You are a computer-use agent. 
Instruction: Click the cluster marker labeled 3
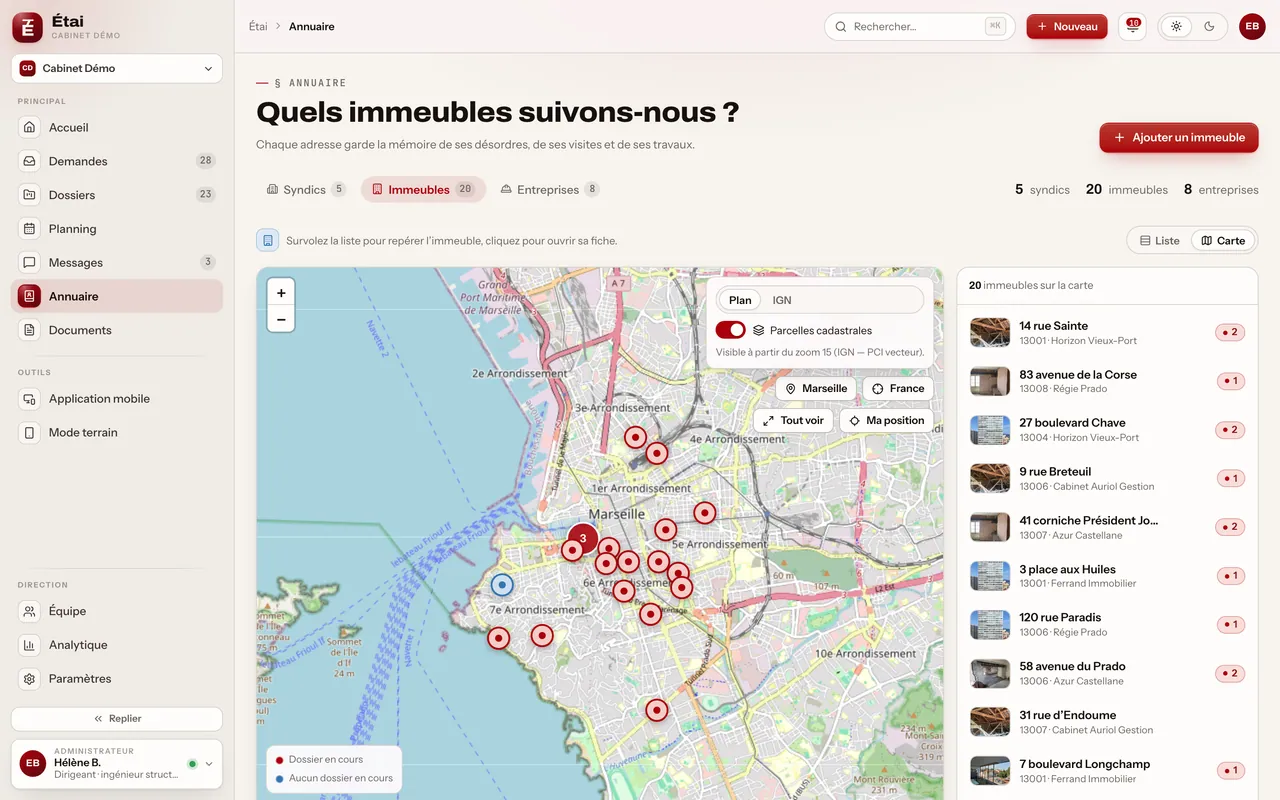(x=583, y=538)
